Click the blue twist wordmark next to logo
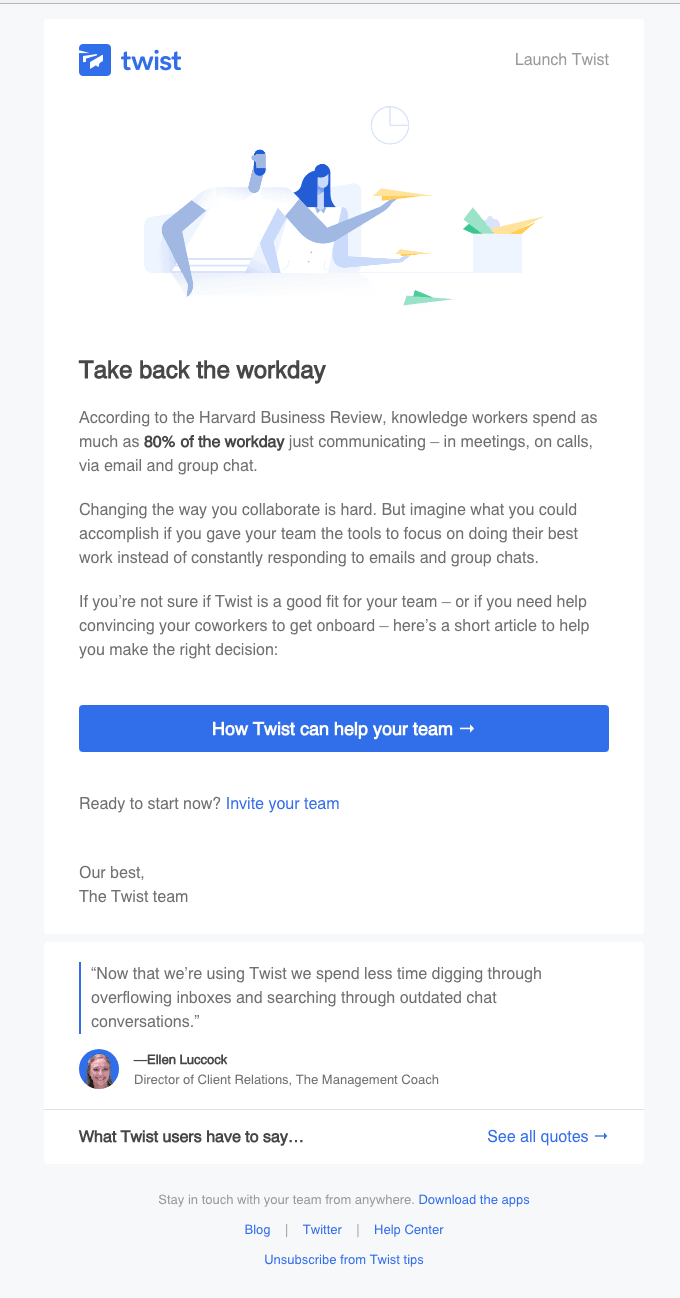The width and height of the screenshot is (680, 1298). (x=150, y=60)
